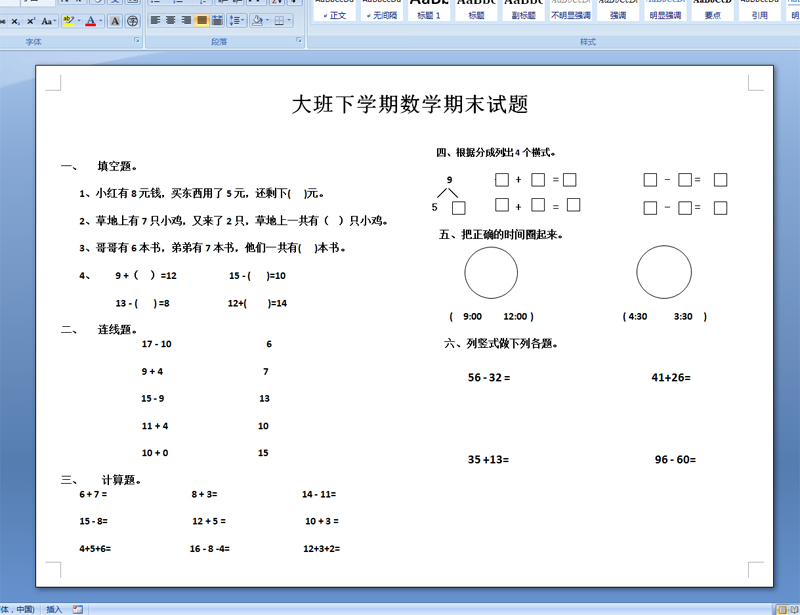Click the document title 大班下学期数学期末试题

[410, 105]
